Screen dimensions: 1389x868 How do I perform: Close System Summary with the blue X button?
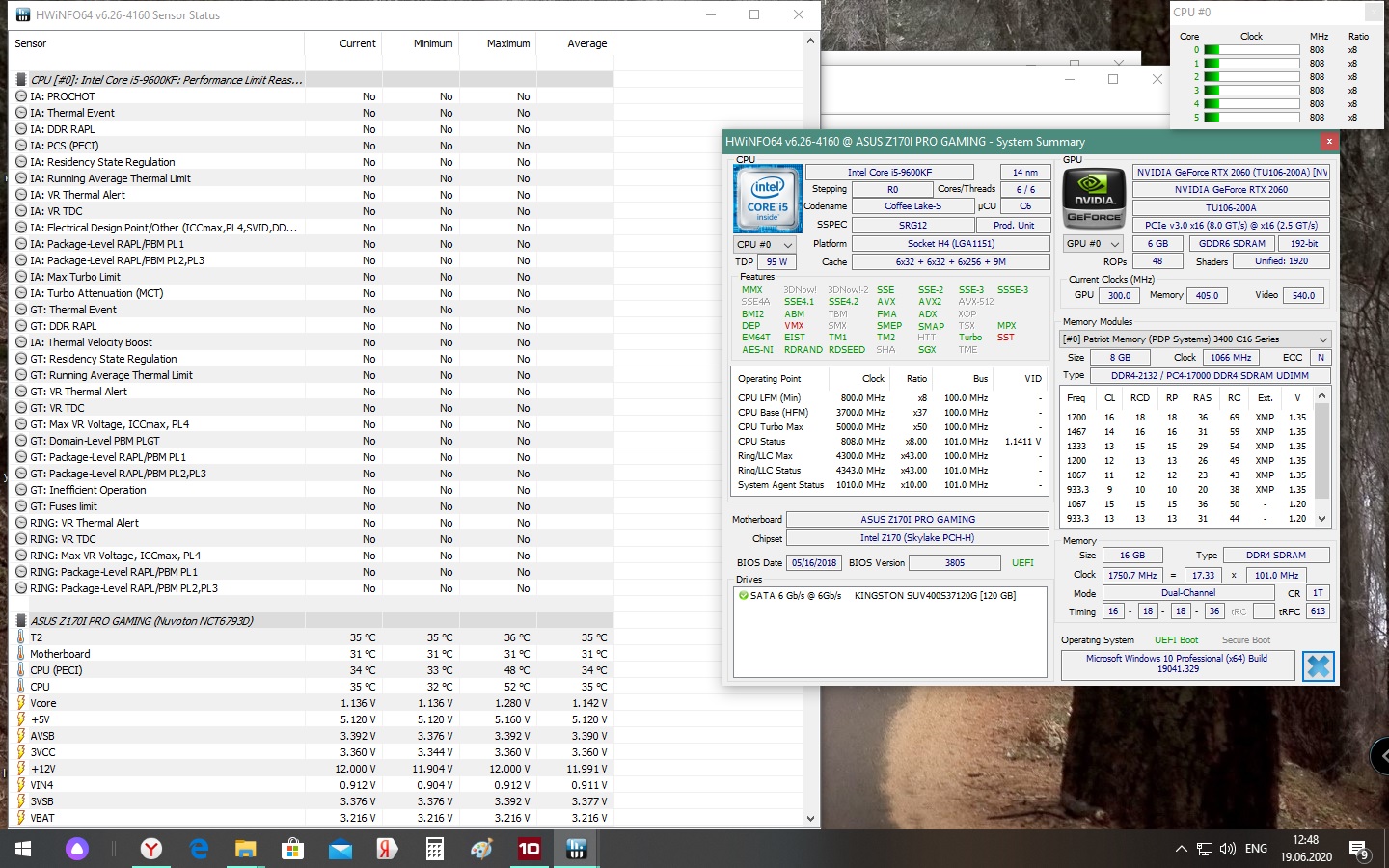(x=1318, y=666)
